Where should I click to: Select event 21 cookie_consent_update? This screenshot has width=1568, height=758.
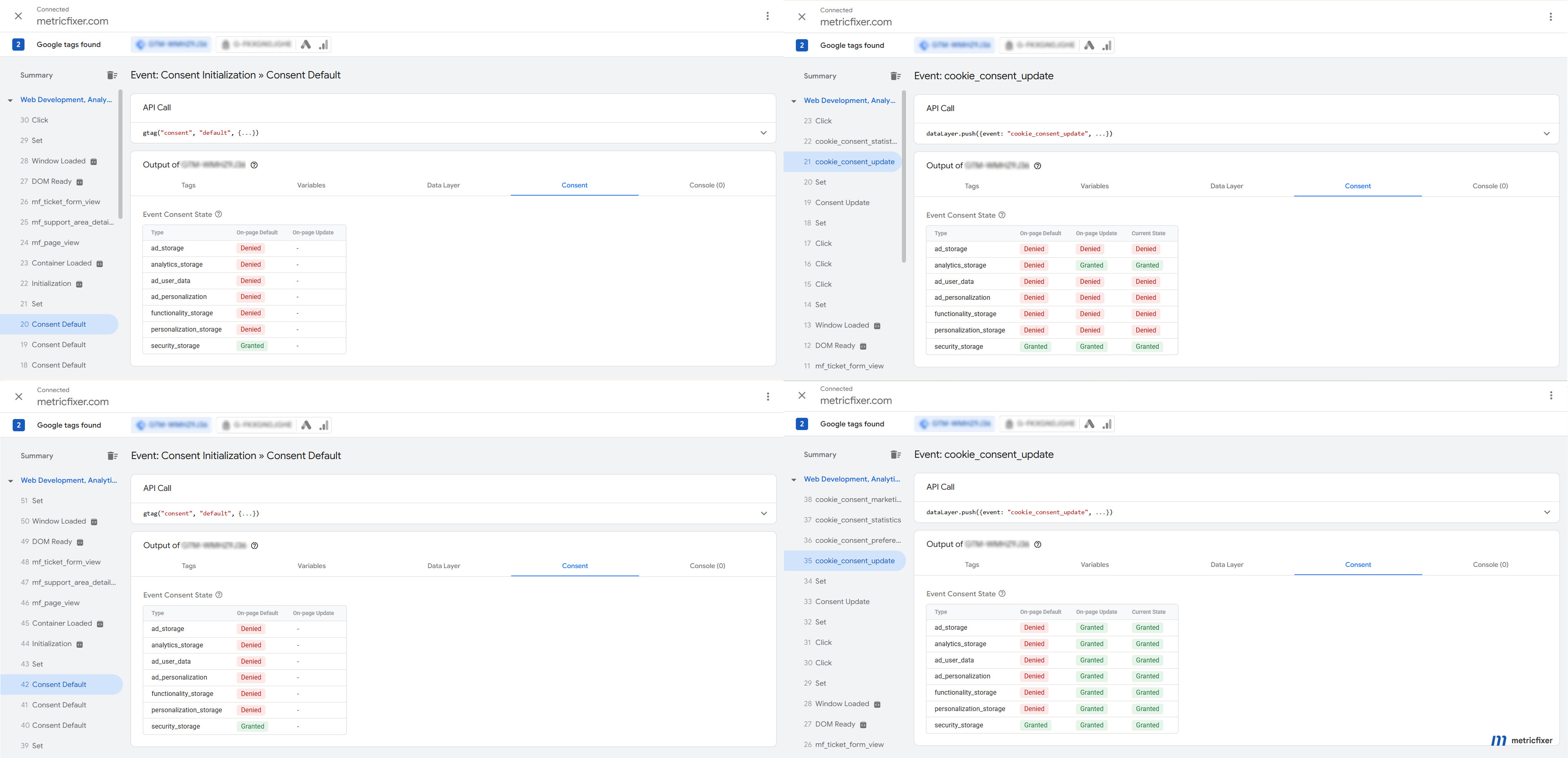[x=842, y=162]
